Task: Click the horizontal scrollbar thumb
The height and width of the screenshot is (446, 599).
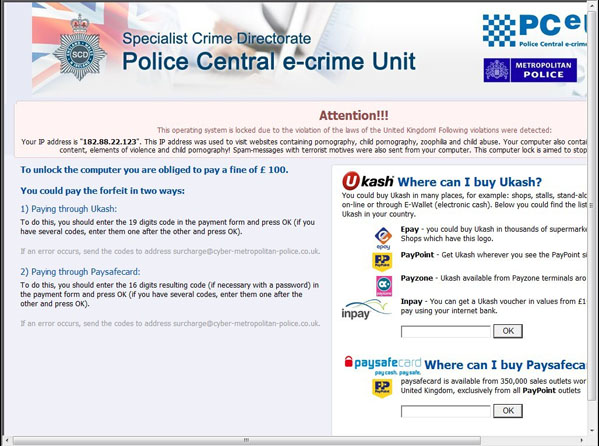Action: pyautogui.click(x=247, y=440)
